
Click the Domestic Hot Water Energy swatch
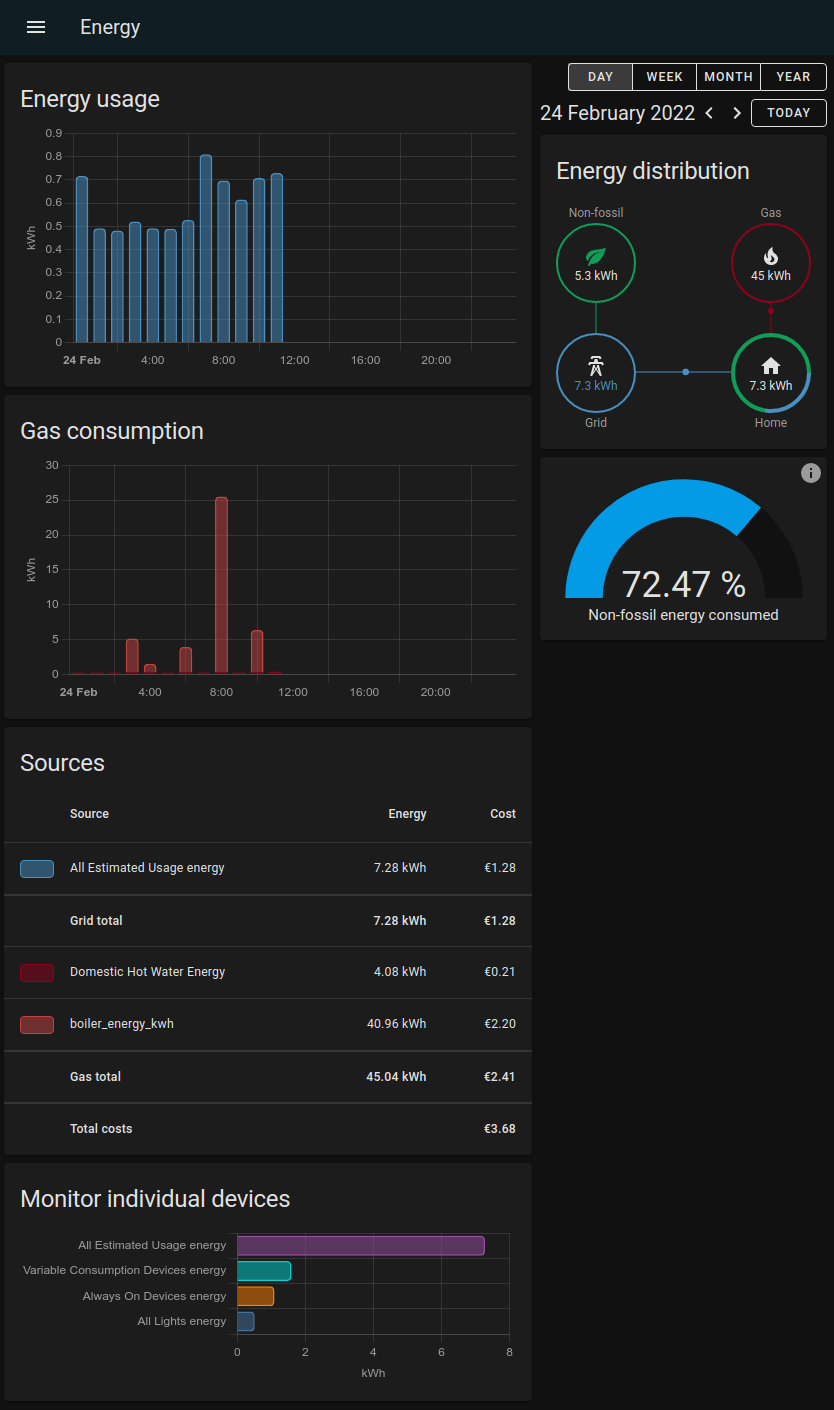point(37,972)
